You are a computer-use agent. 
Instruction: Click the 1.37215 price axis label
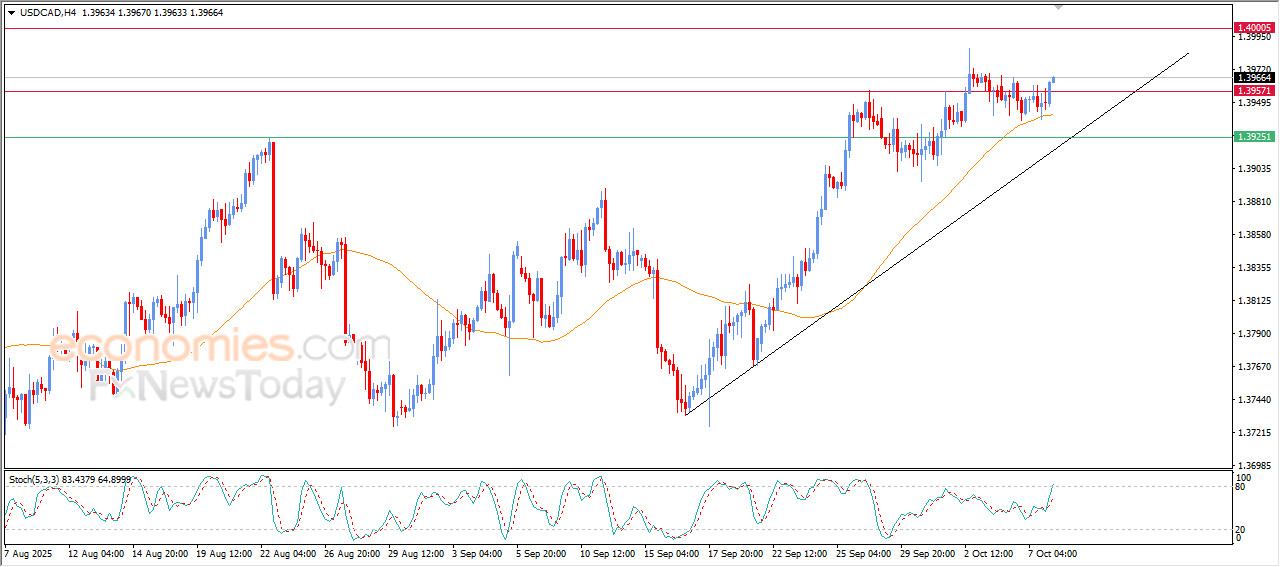[x=1252, y=433]
